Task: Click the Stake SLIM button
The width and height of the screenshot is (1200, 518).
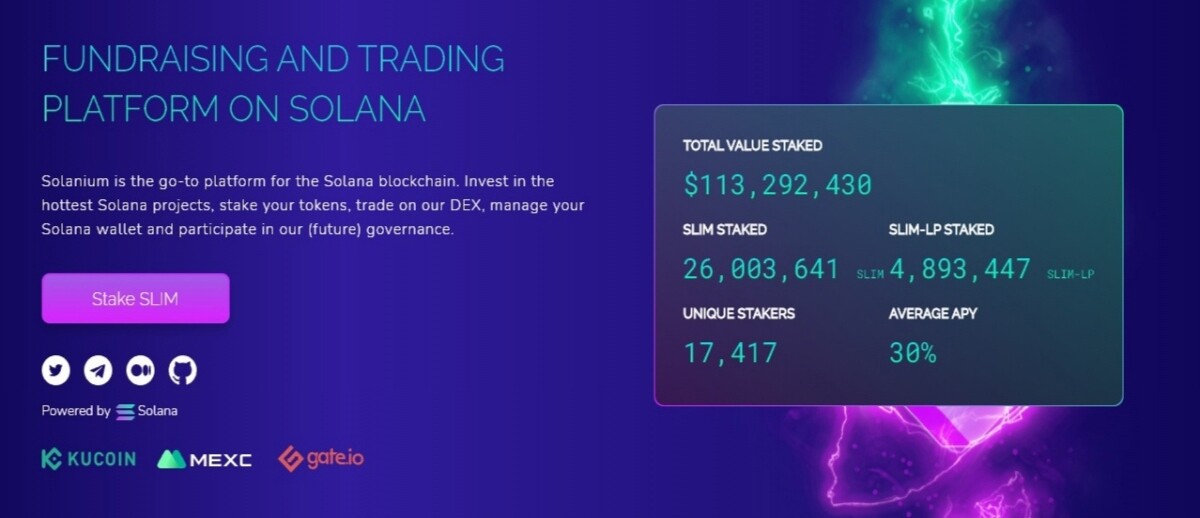Action: coord(135,298)
